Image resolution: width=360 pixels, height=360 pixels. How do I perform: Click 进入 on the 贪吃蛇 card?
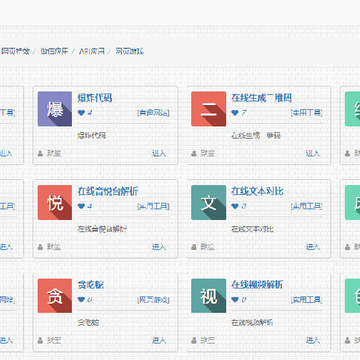point(159,340)
